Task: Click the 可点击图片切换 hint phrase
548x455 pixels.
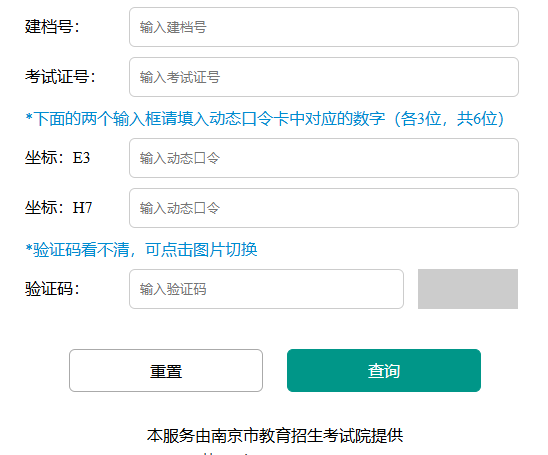Action: click(201, 250)
